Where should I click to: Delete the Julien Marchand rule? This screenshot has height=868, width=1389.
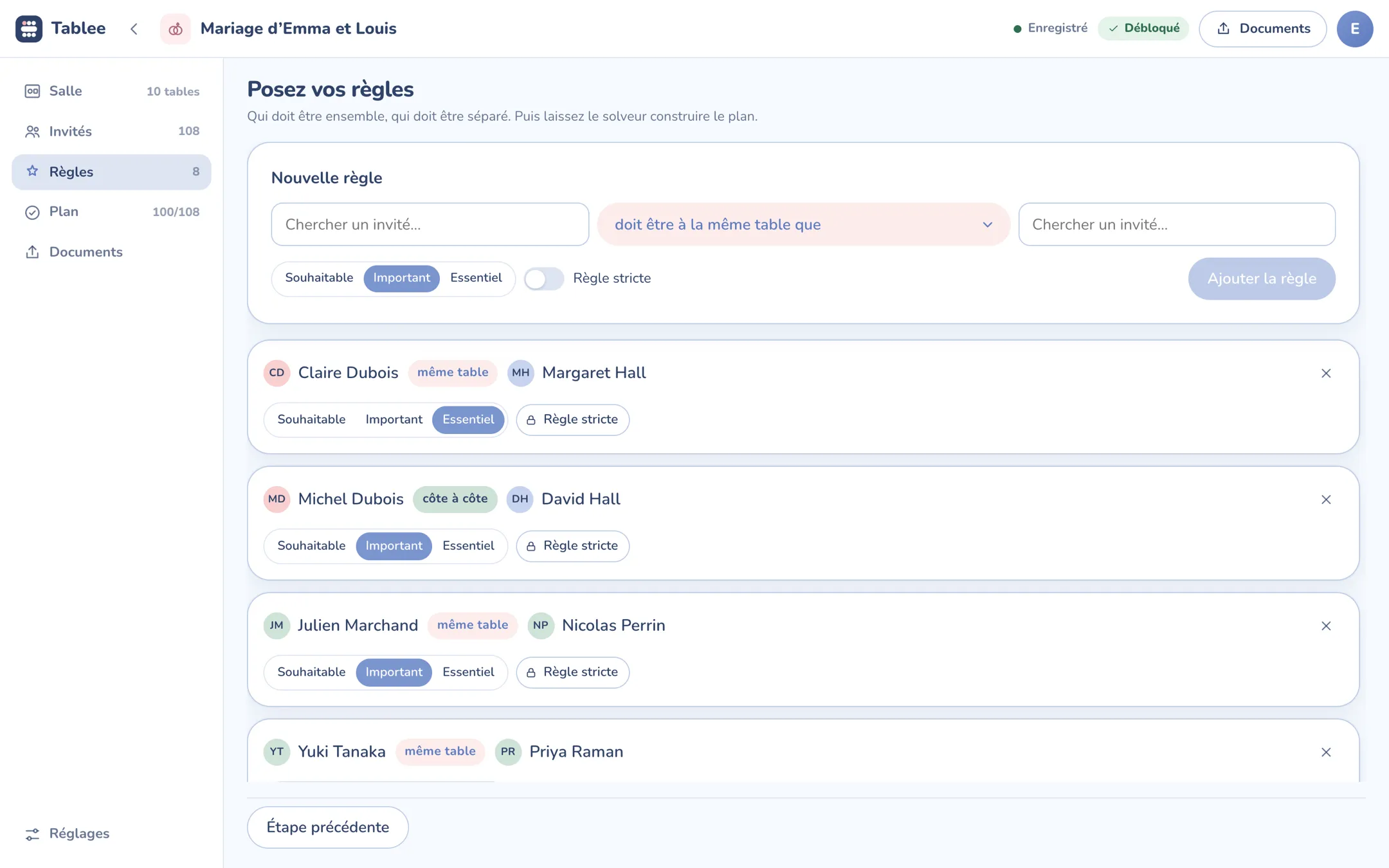pyautogui.click(x=1326, y=626)
